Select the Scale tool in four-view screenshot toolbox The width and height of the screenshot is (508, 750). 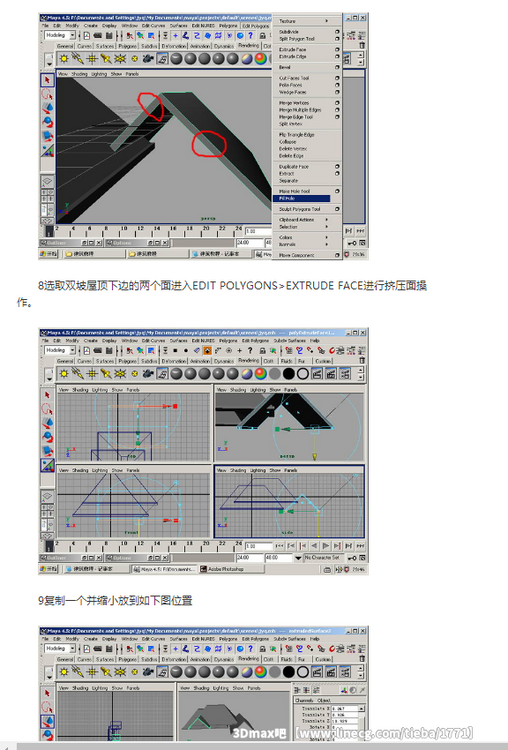coord(47,451)
